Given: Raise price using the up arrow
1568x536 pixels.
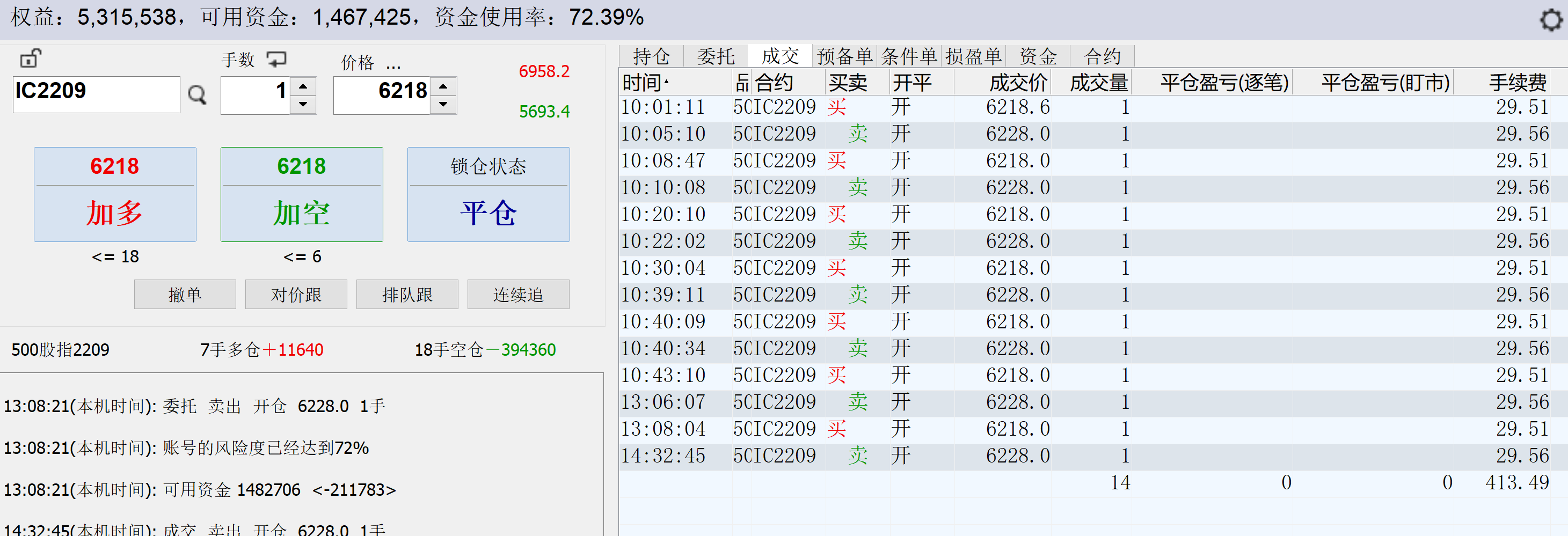Looking at the screenshot, I should coord(443,86).
